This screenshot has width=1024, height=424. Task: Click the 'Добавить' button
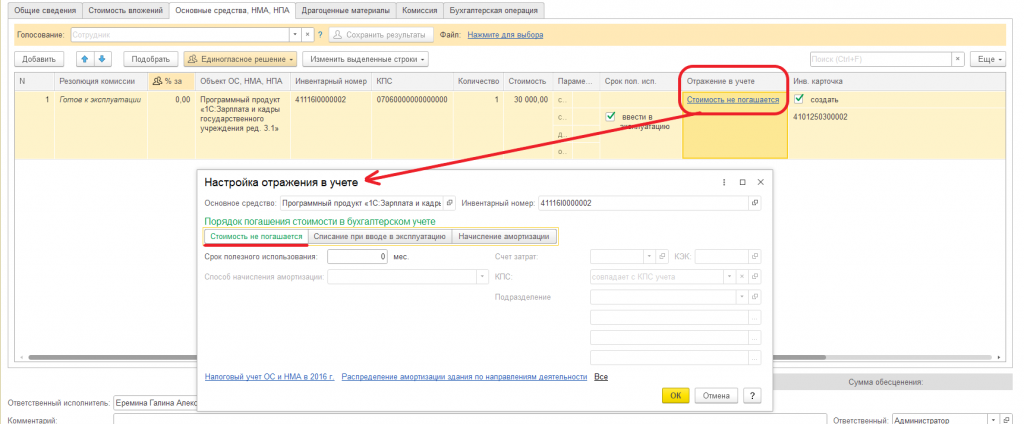tap(39, 59)
